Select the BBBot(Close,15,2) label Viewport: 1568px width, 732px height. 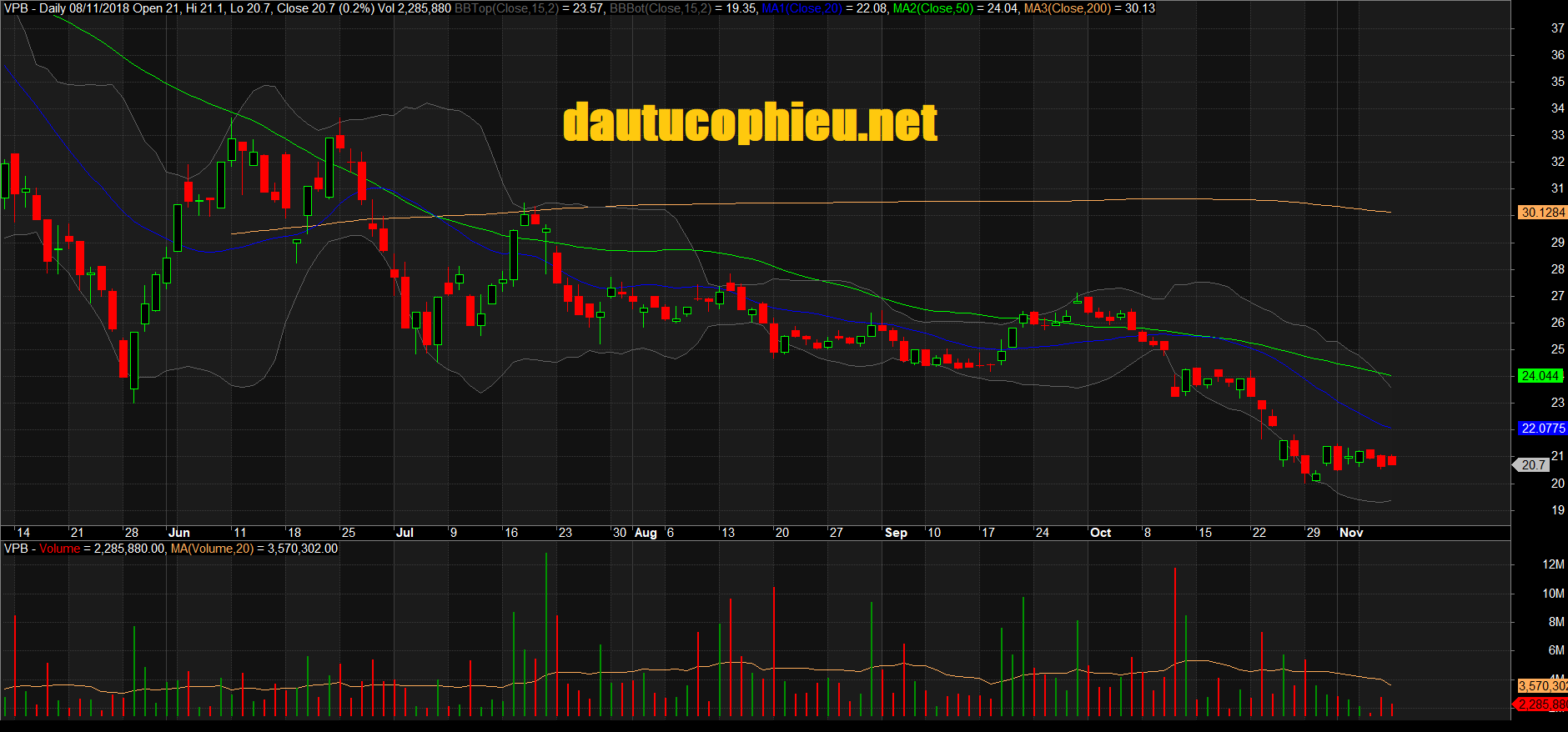(661, 8)
